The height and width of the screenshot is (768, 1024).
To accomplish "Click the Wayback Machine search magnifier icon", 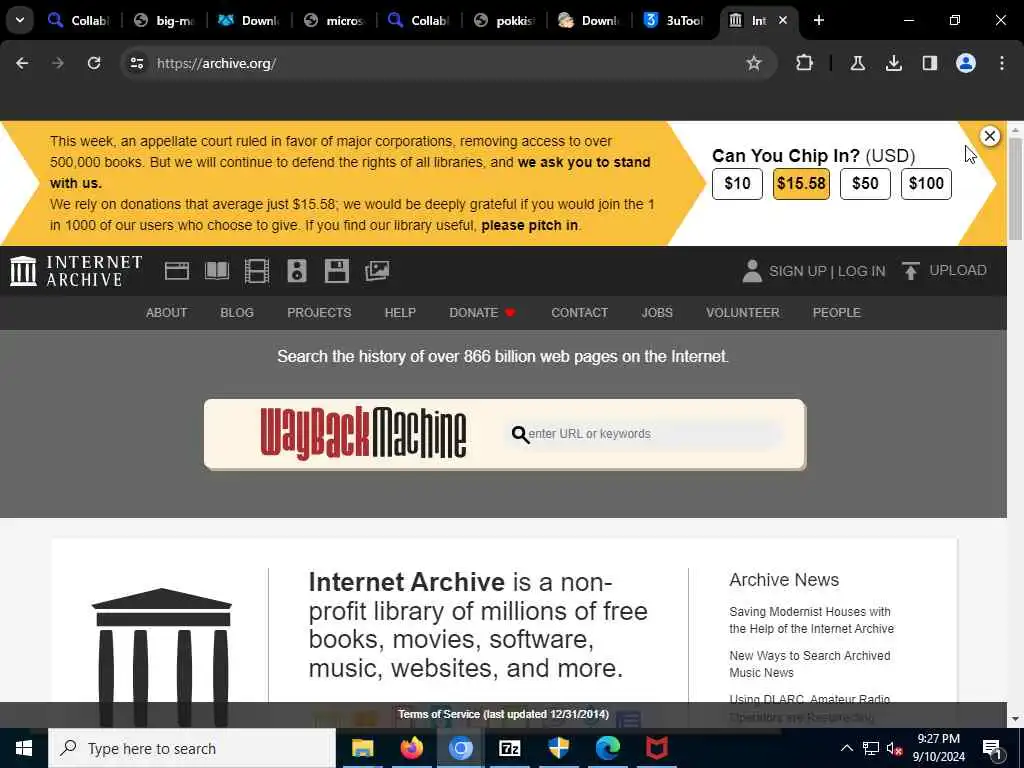I will pos(520,434).
